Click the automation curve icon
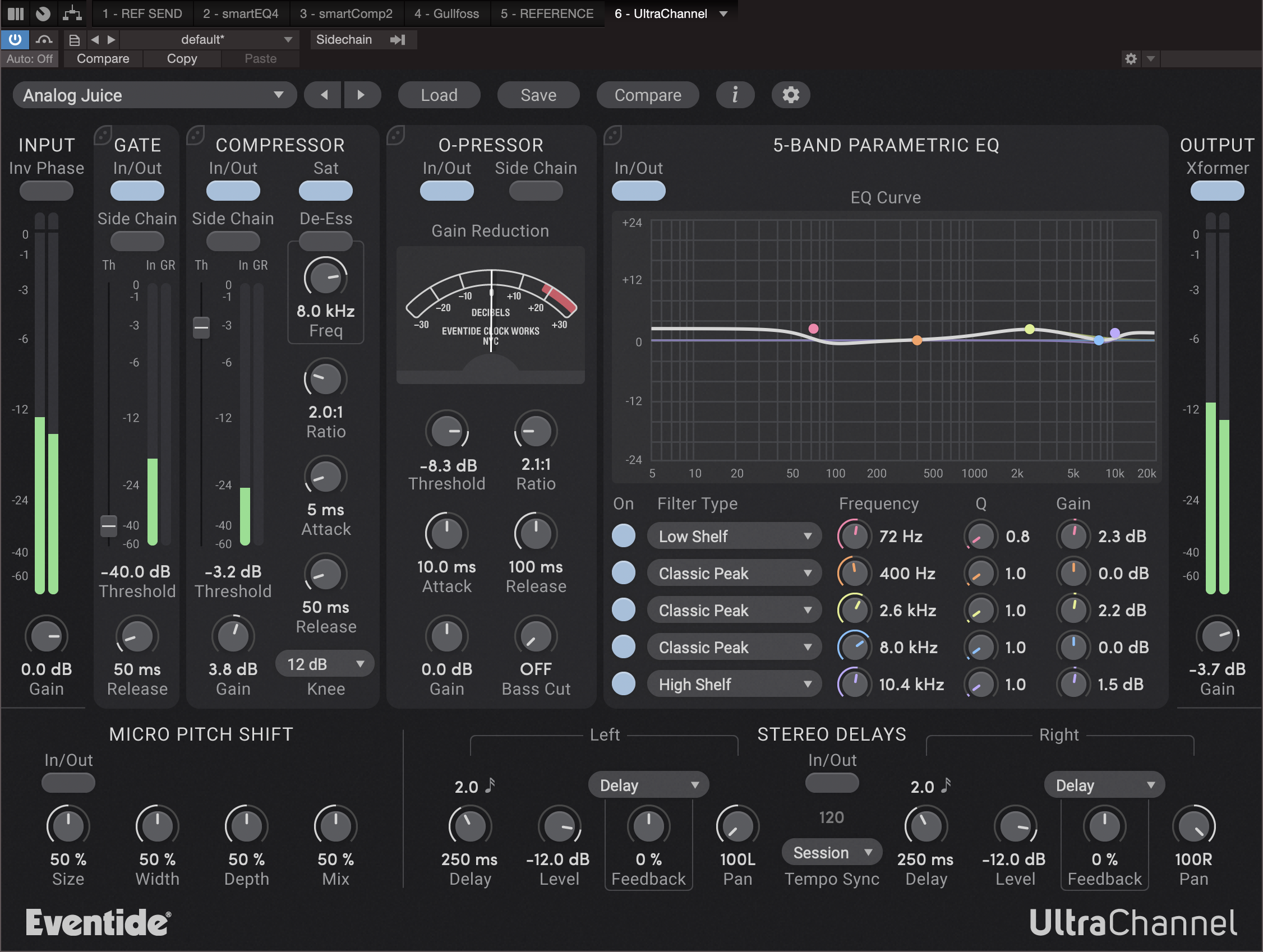This screenshot has width=1263, height=952. coord(44,39)
